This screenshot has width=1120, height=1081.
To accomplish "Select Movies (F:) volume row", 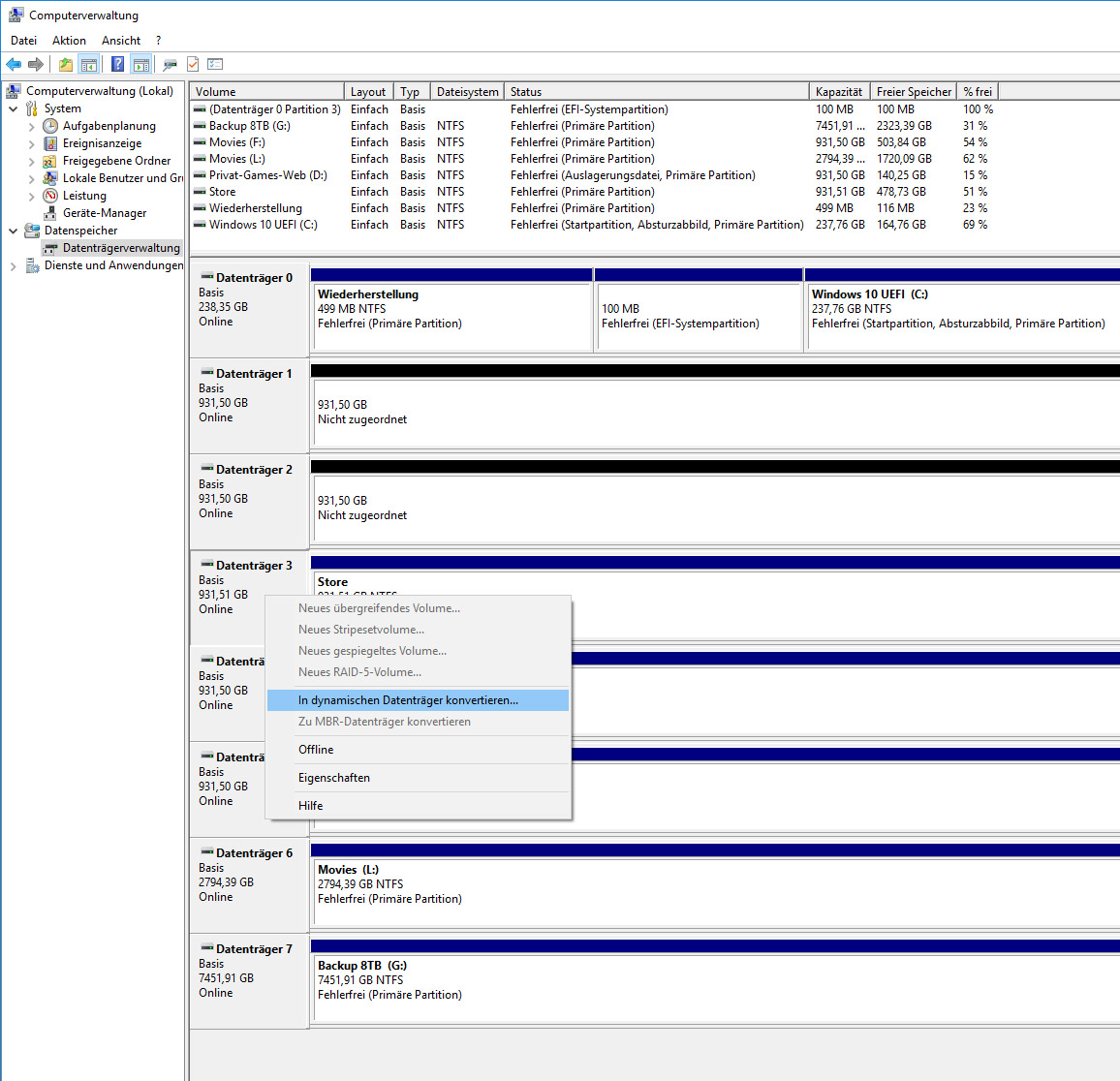I will (x=593, y=142).
